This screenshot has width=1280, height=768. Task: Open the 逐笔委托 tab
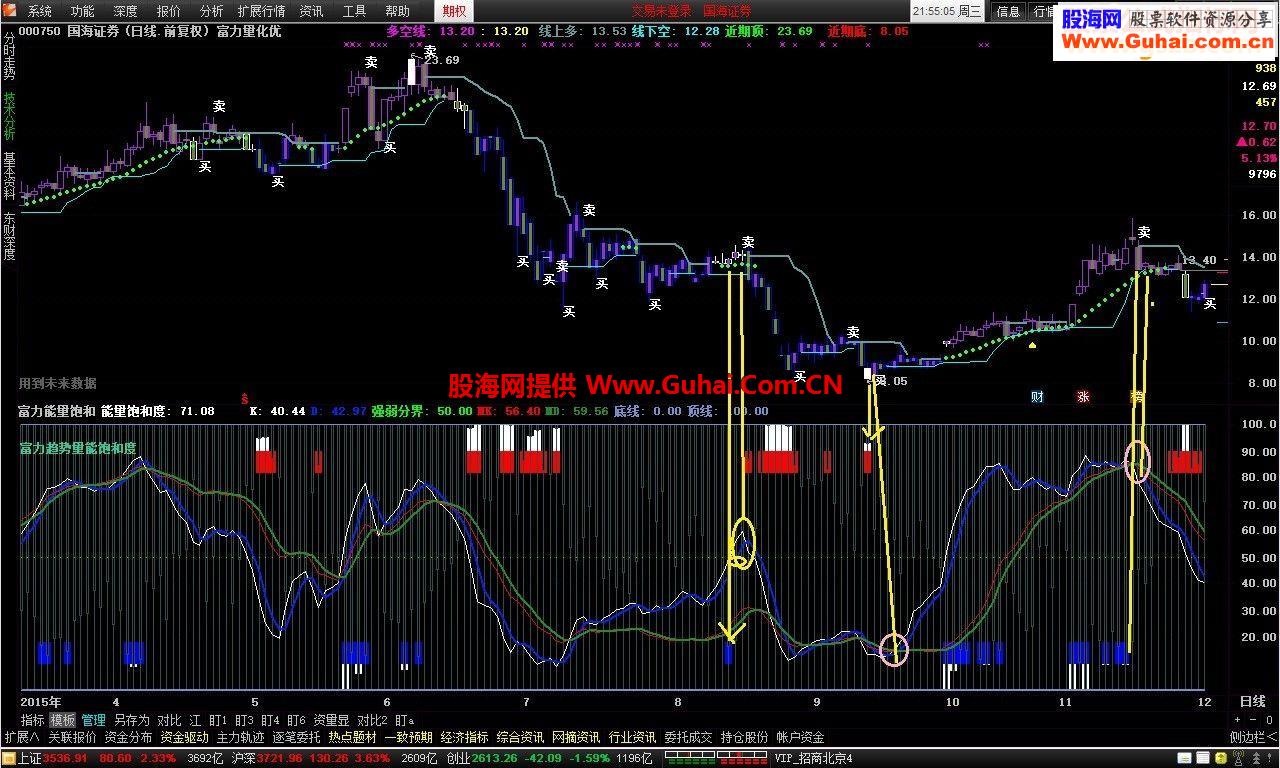click(x=296, y=738)
